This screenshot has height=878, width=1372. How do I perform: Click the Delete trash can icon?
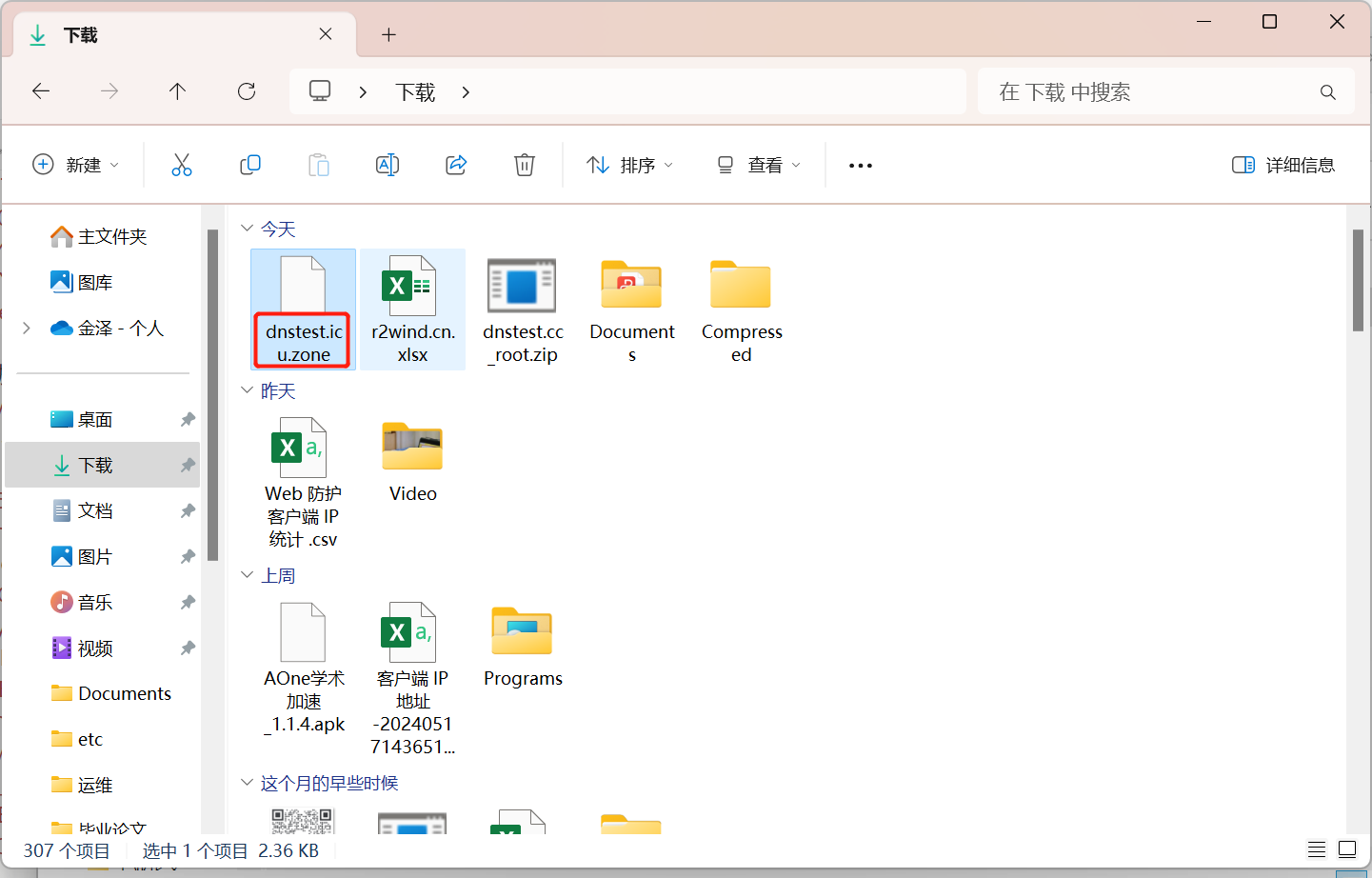(525, 165)
